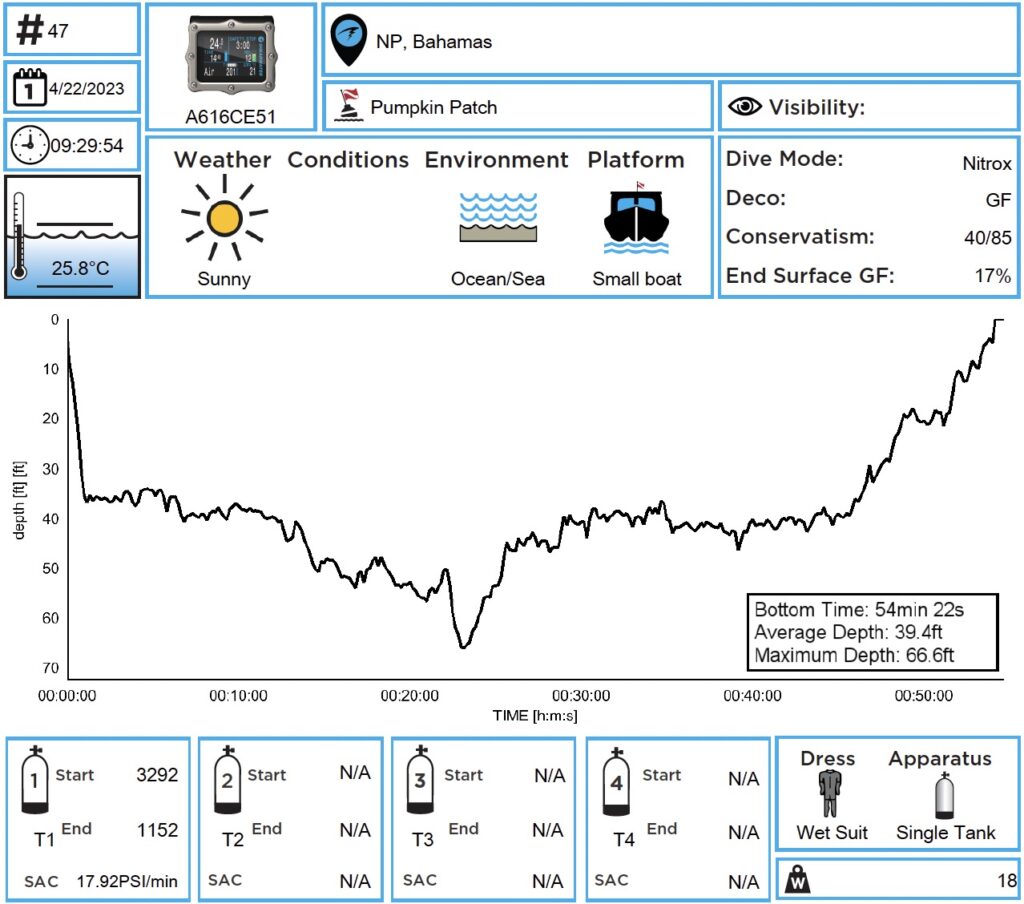Click the deepest point on depth graph
1024x904 pixels.
(463, 647)
